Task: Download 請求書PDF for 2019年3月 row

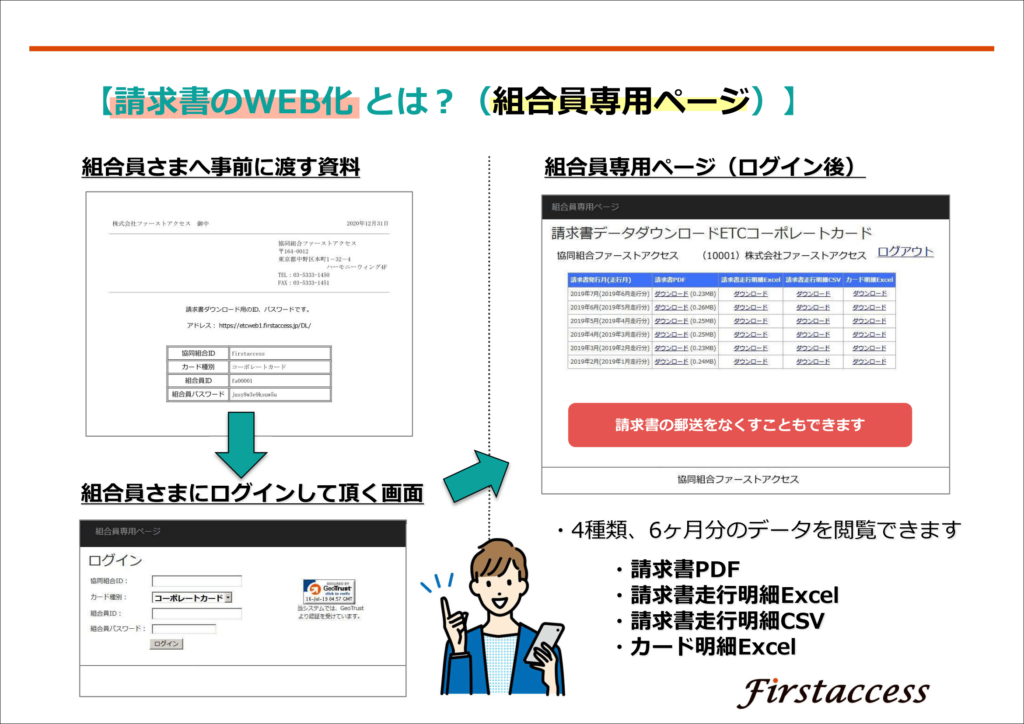Action: (x=671, y=348)
